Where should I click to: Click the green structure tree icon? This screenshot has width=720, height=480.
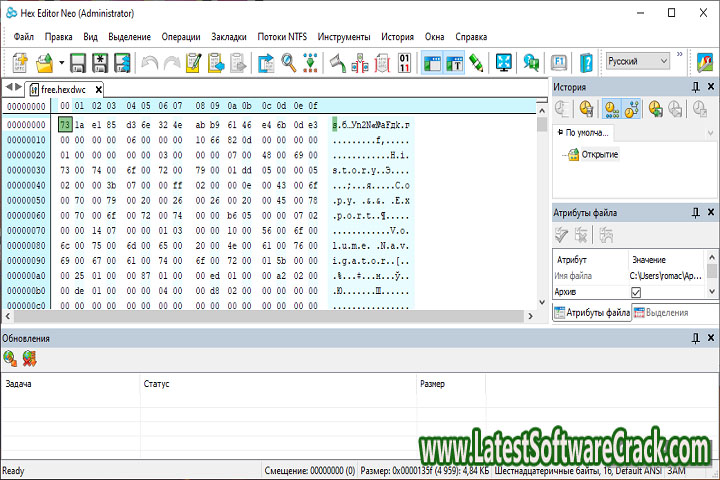click(x=310, y=62)
